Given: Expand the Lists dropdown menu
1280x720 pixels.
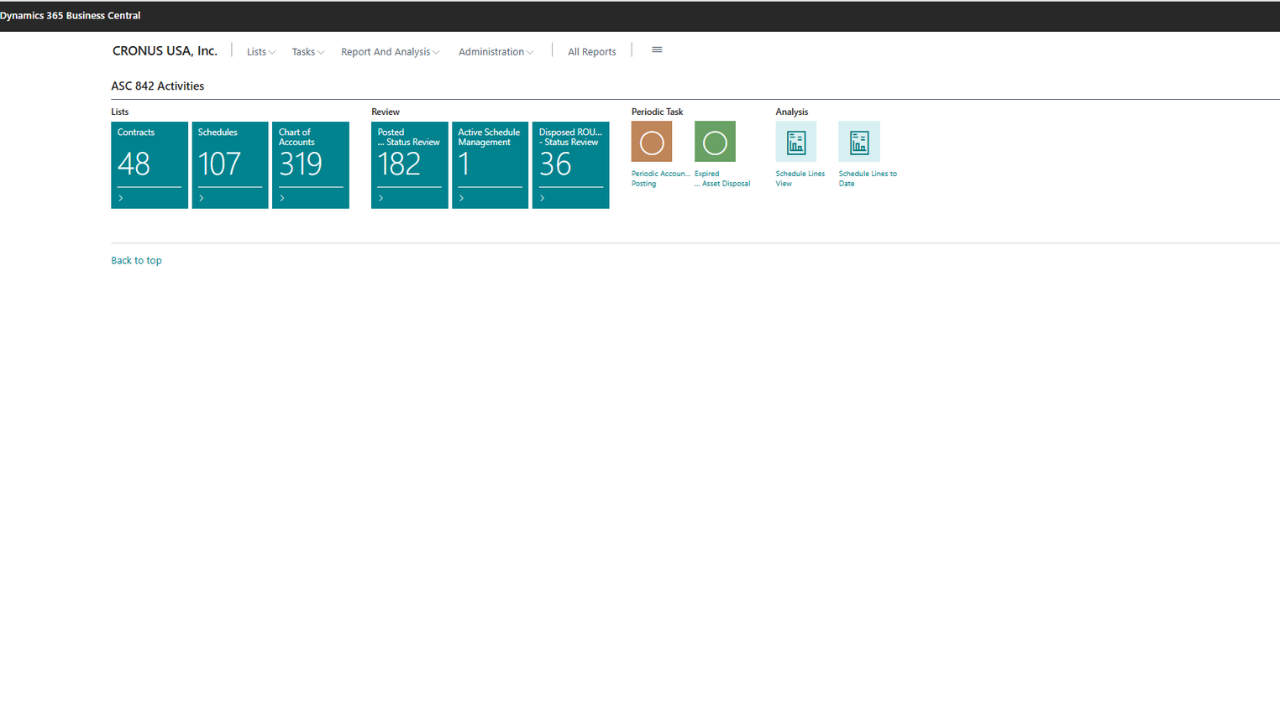Looking at the screenshot, I should 261,52.
